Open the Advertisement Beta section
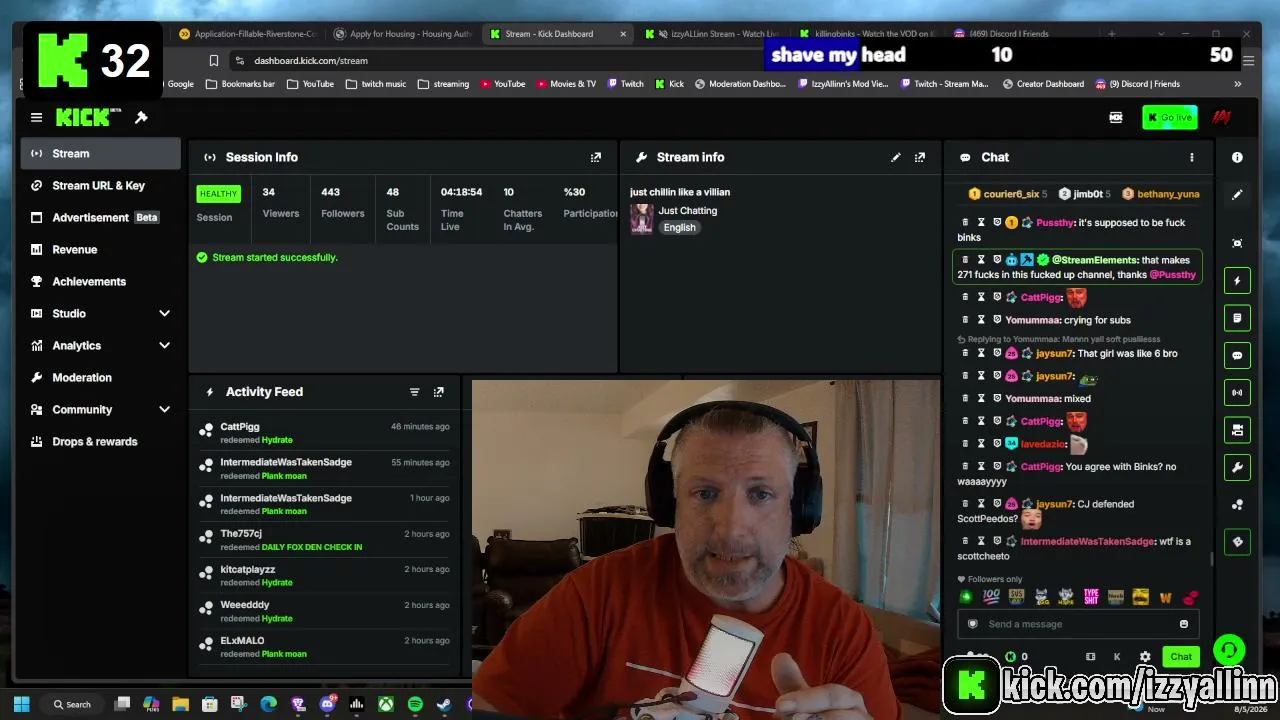Viewport: 1280px width, 720px height. [100, 218]
